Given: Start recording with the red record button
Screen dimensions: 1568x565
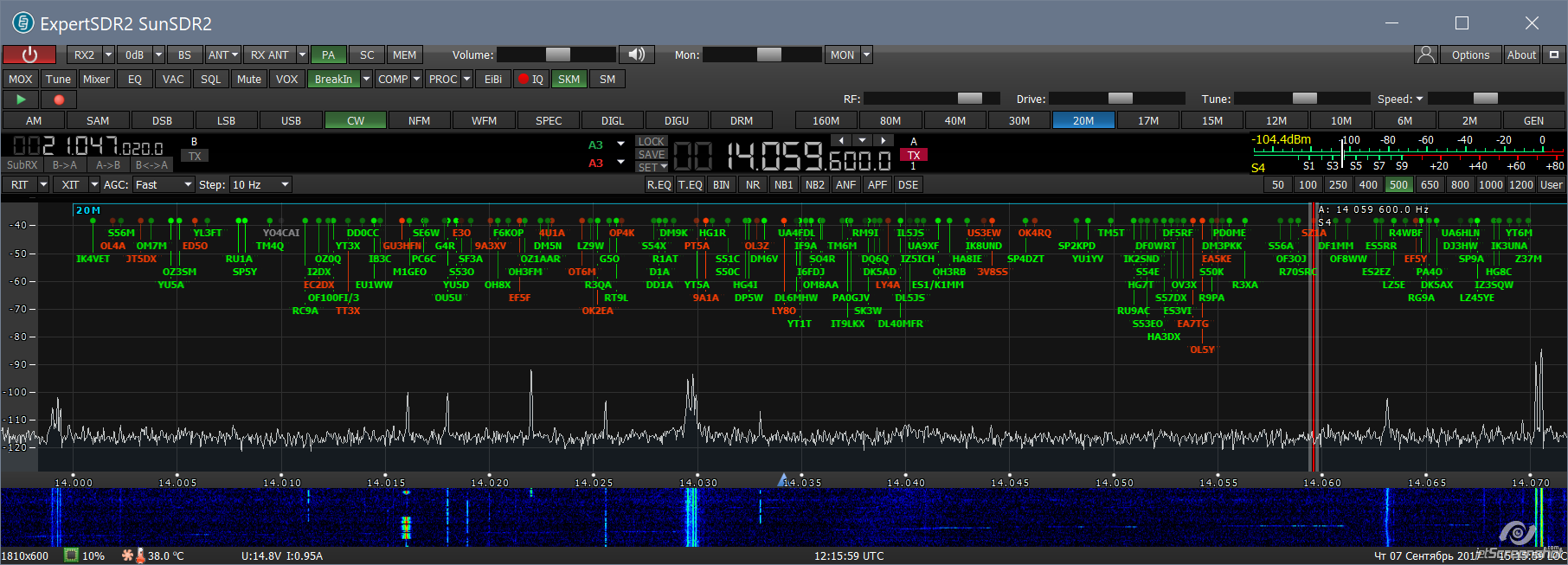Looking at the screenshot, I should coord(59,100).
